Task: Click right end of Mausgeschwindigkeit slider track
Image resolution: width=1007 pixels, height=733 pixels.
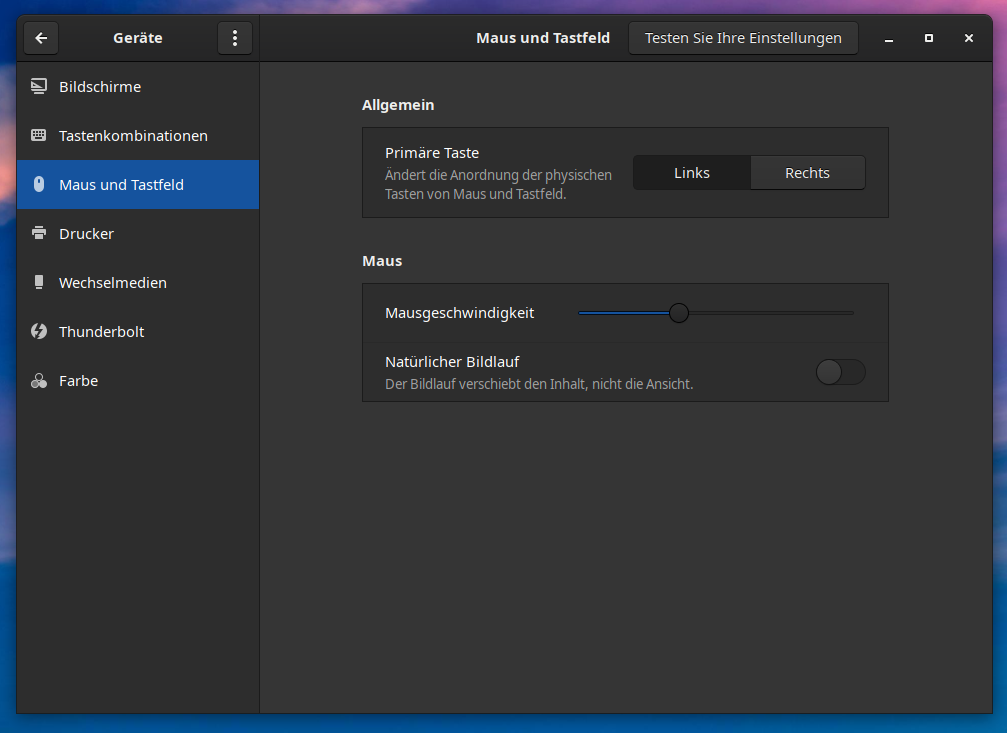Action: [851, 313]
